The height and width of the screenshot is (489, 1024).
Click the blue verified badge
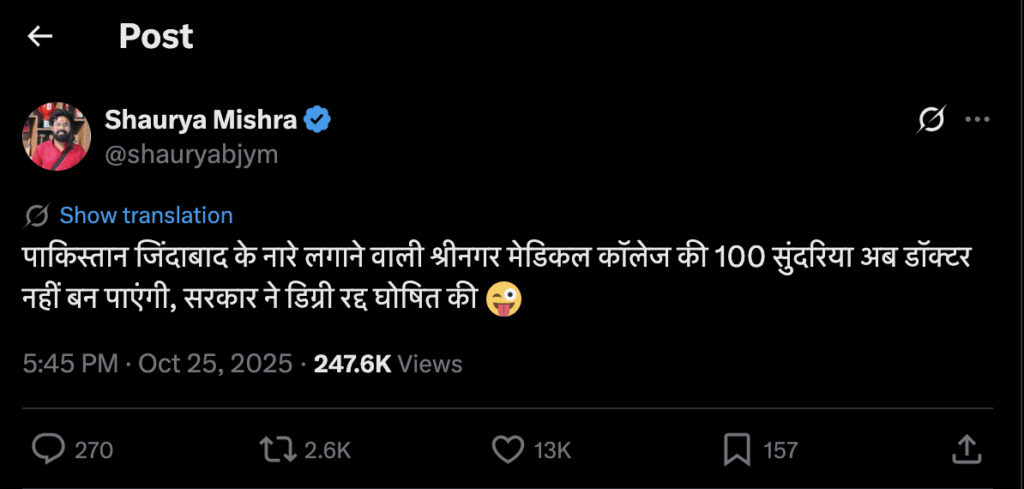[318, 121]
